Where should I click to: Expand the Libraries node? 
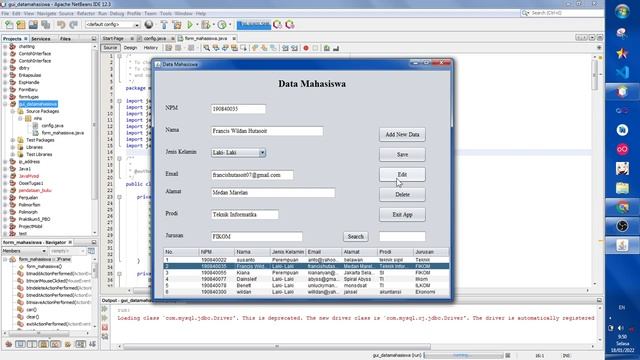[13, 147]
